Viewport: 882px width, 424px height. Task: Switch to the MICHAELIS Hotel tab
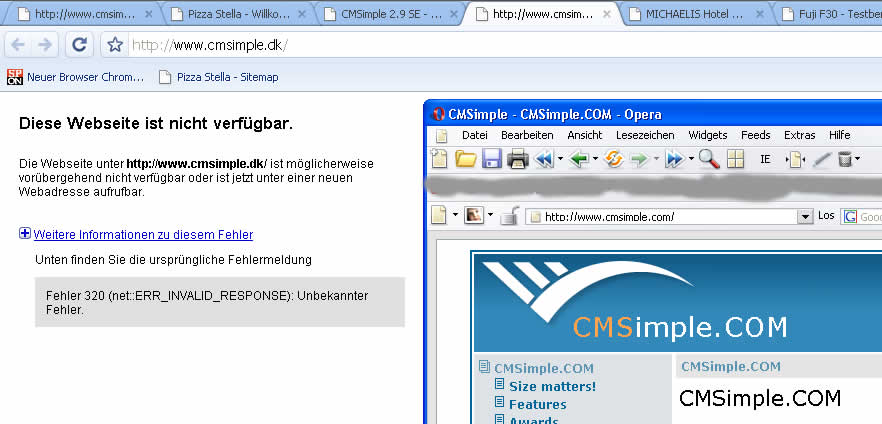(x=696, y=15)
